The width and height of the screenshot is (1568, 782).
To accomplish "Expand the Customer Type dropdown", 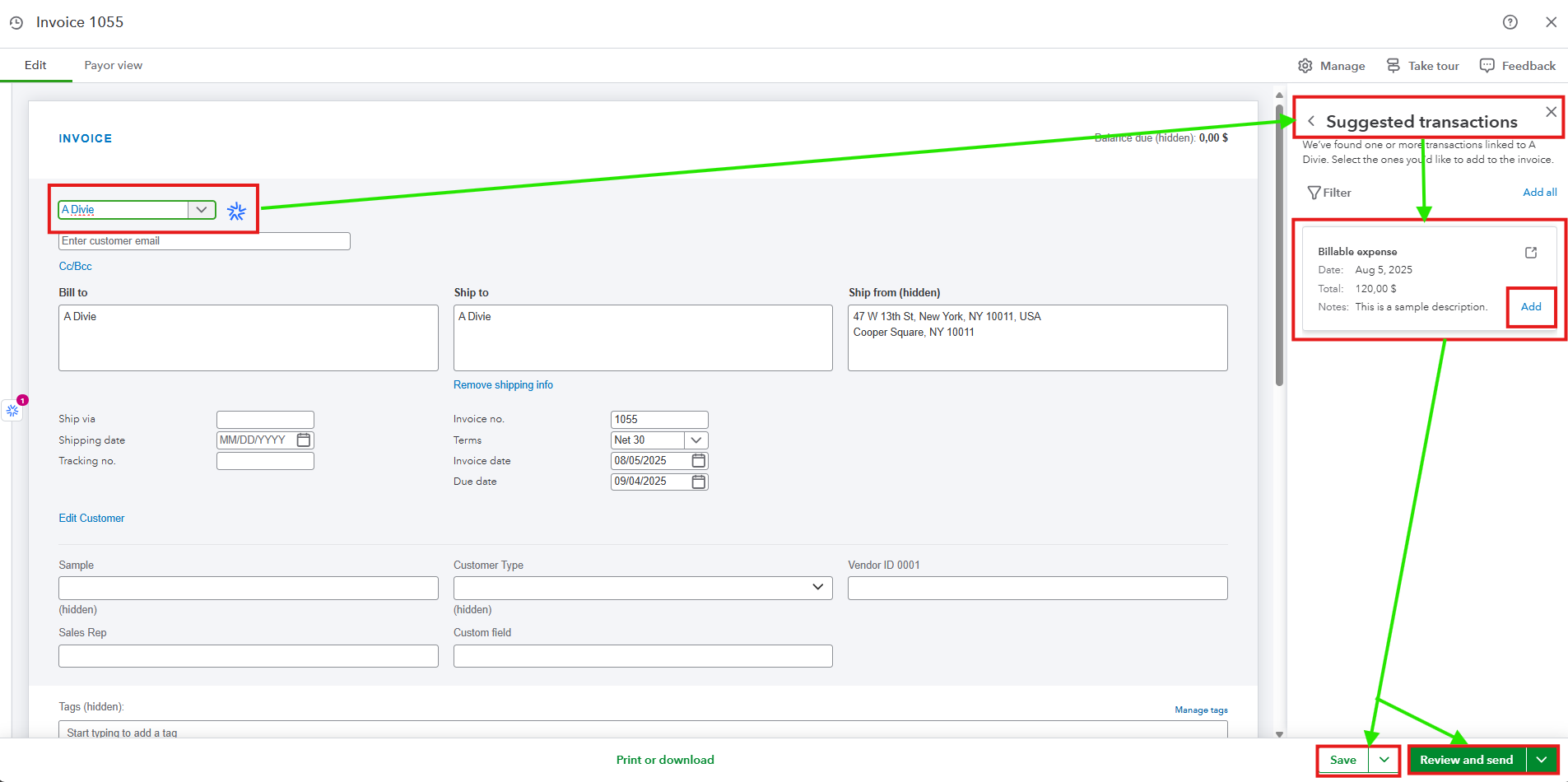I will tap(817, 587).
